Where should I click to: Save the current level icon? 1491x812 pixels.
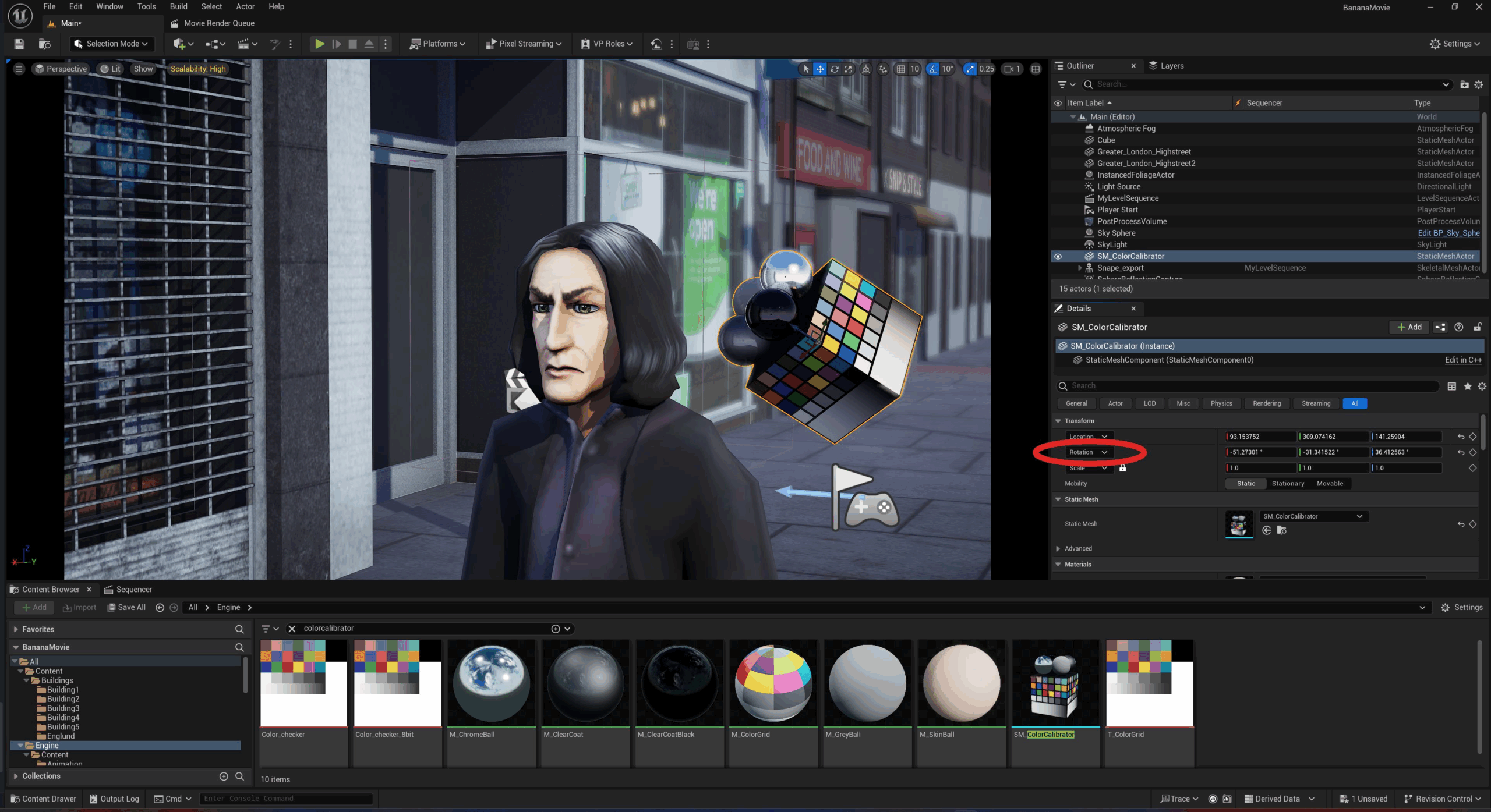pyautogui.click(x=19, y=44)
